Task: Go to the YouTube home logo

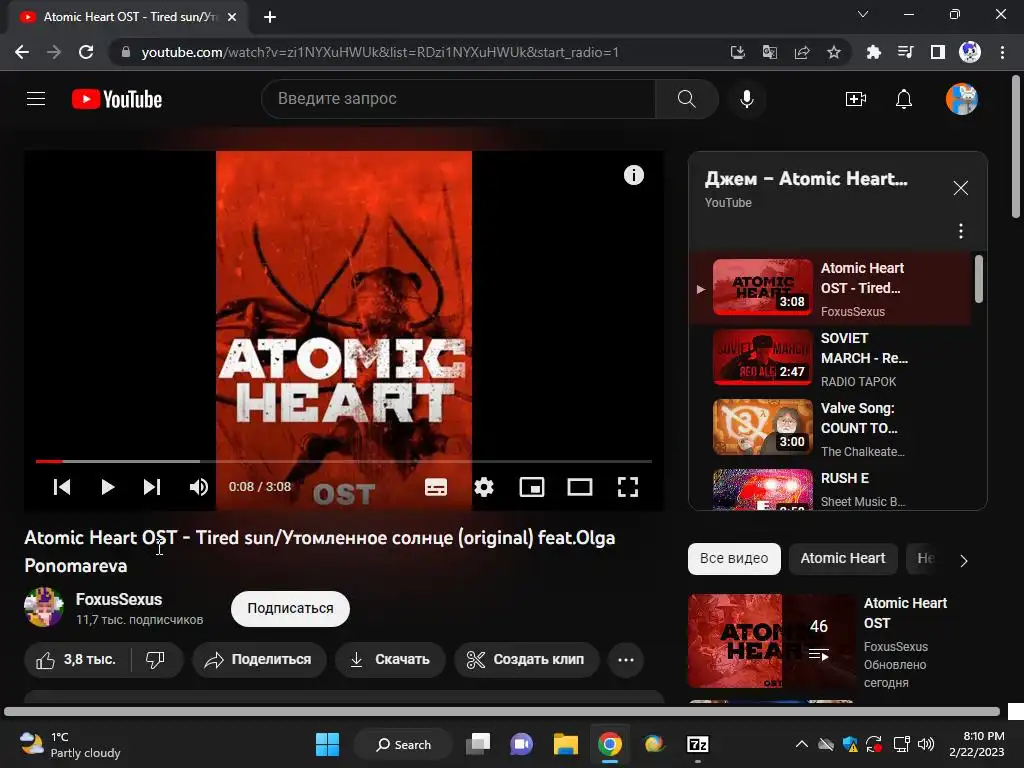Action: [x=117, y=99]
